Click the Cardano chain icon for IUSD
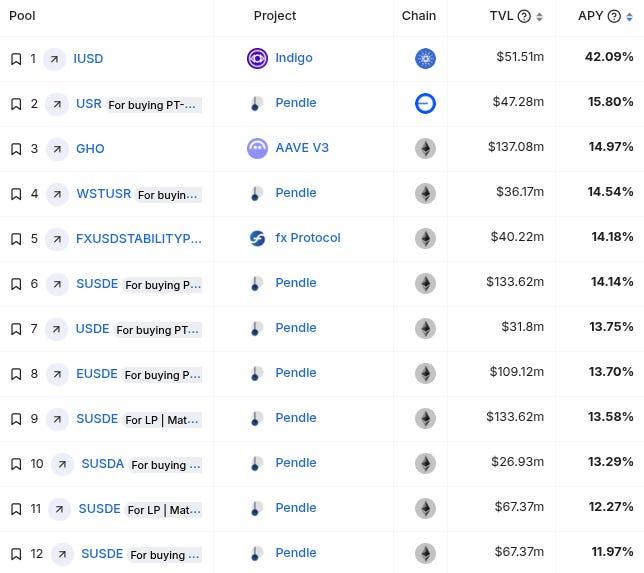 426,58
